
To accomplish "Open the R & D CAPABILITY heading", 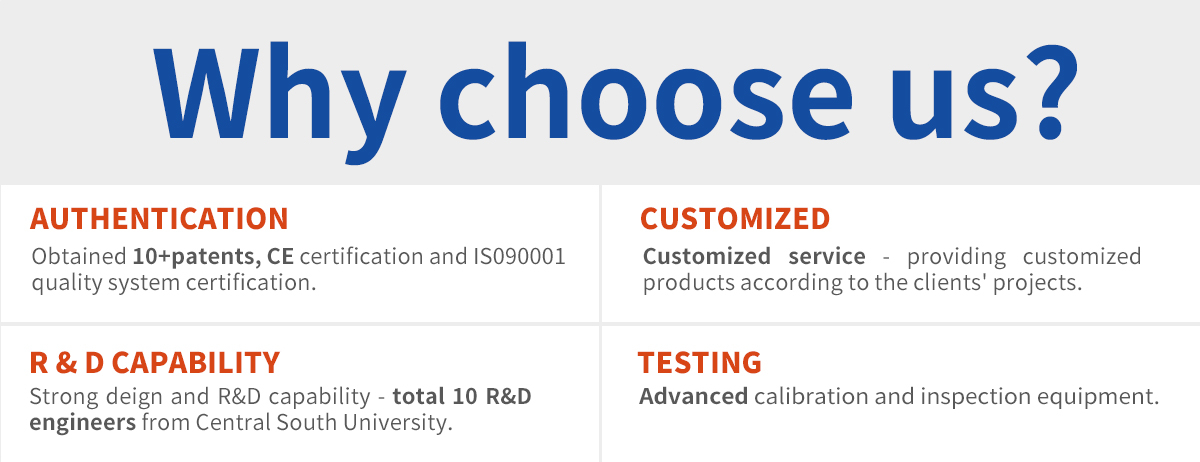I will click(x=155, y=362).
